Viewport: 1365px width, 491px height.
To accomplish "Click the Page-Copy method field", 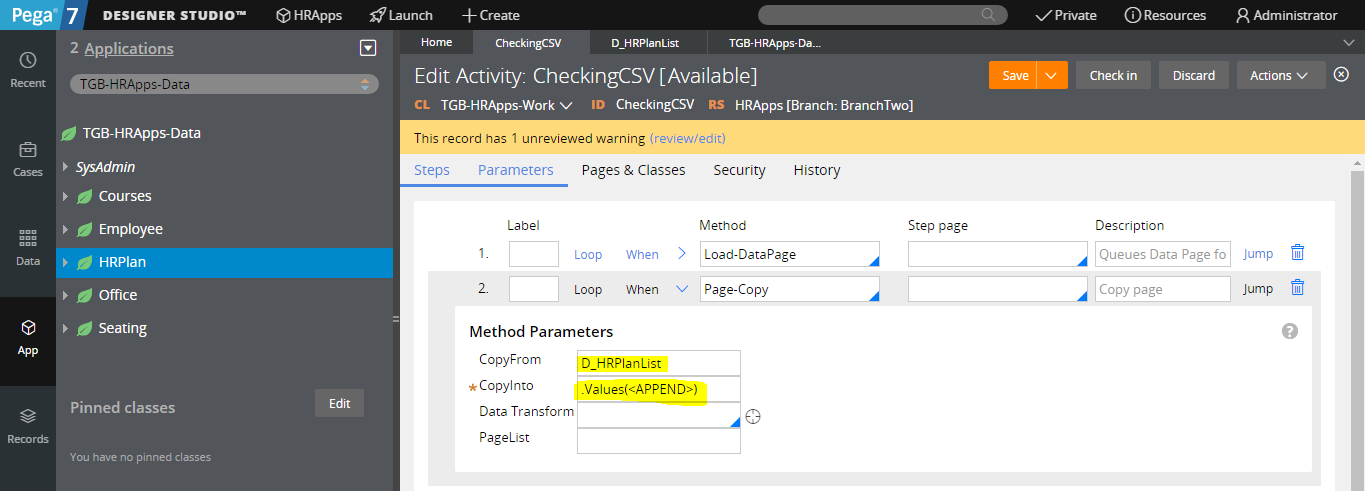I will point(790,289).
